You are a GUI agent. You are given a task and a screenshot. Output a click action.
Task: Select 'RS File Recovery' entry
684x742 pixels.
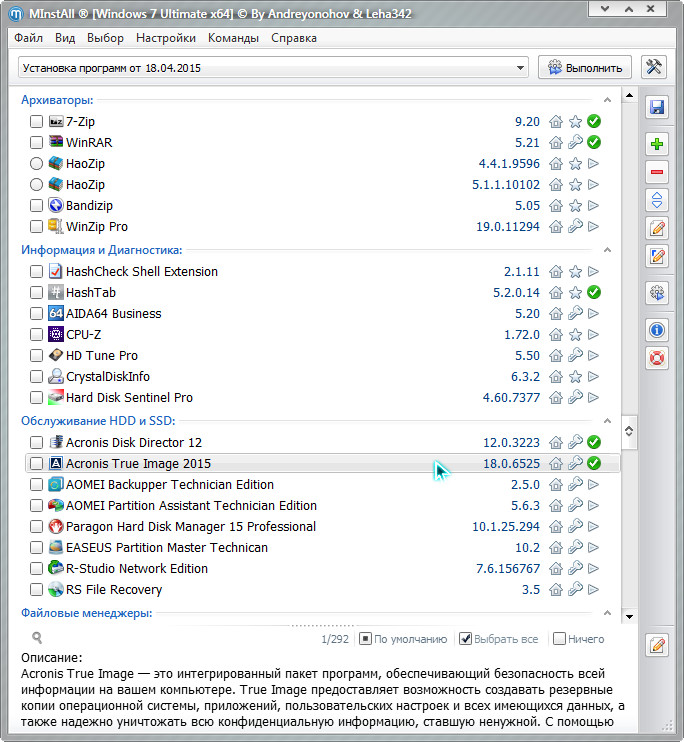[114, 590]
